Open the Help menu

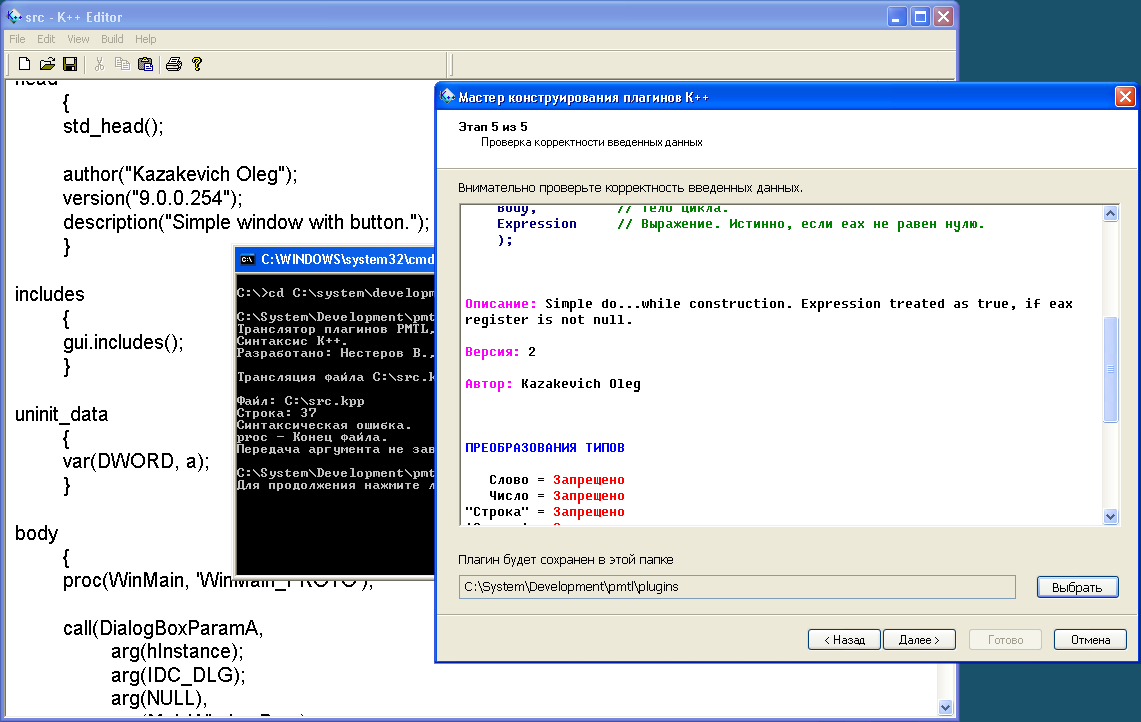146,39
